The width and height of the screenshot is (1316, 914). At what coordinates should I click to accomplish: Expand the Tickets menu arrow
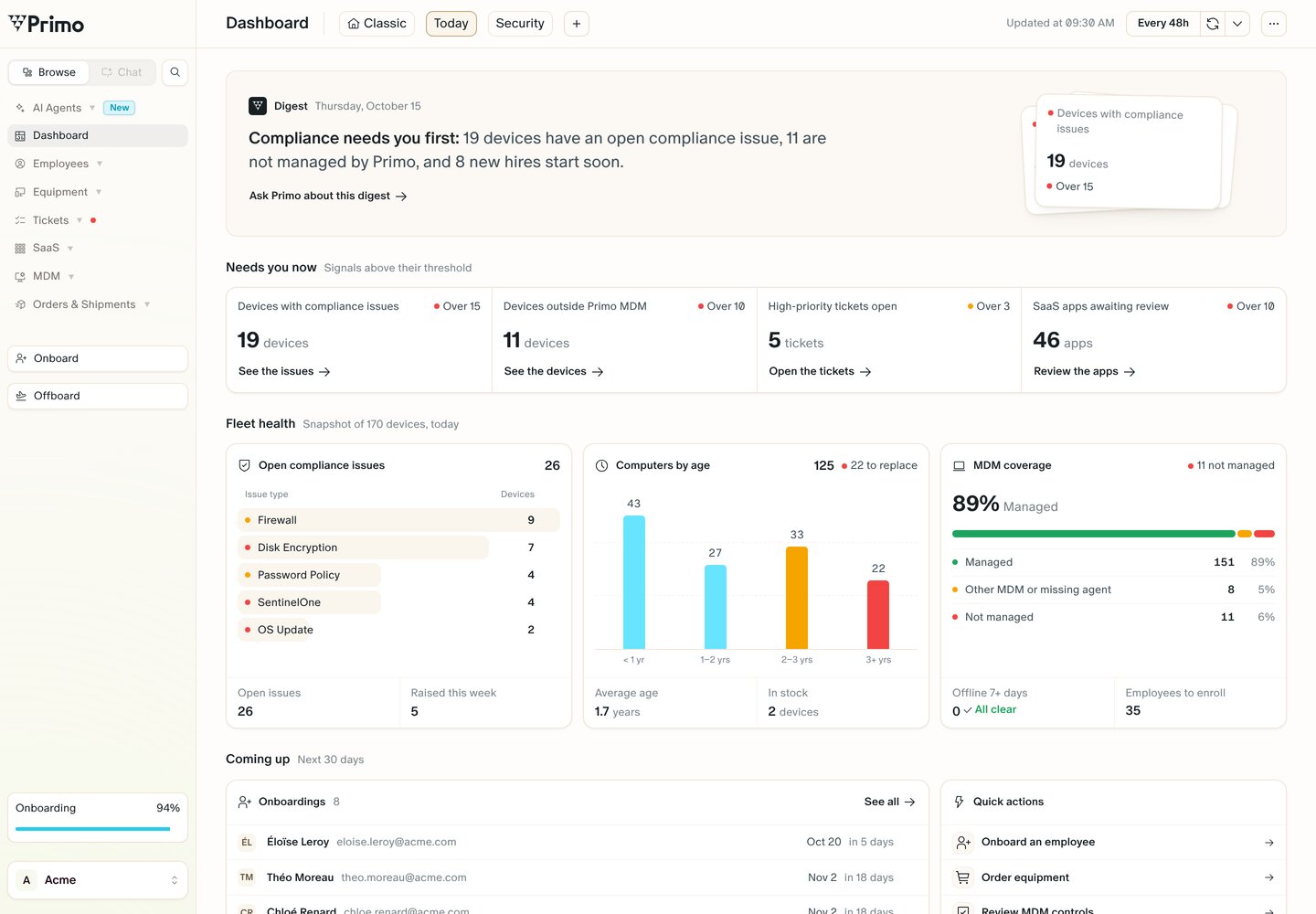pyautogui.click(x=80, y=220)
